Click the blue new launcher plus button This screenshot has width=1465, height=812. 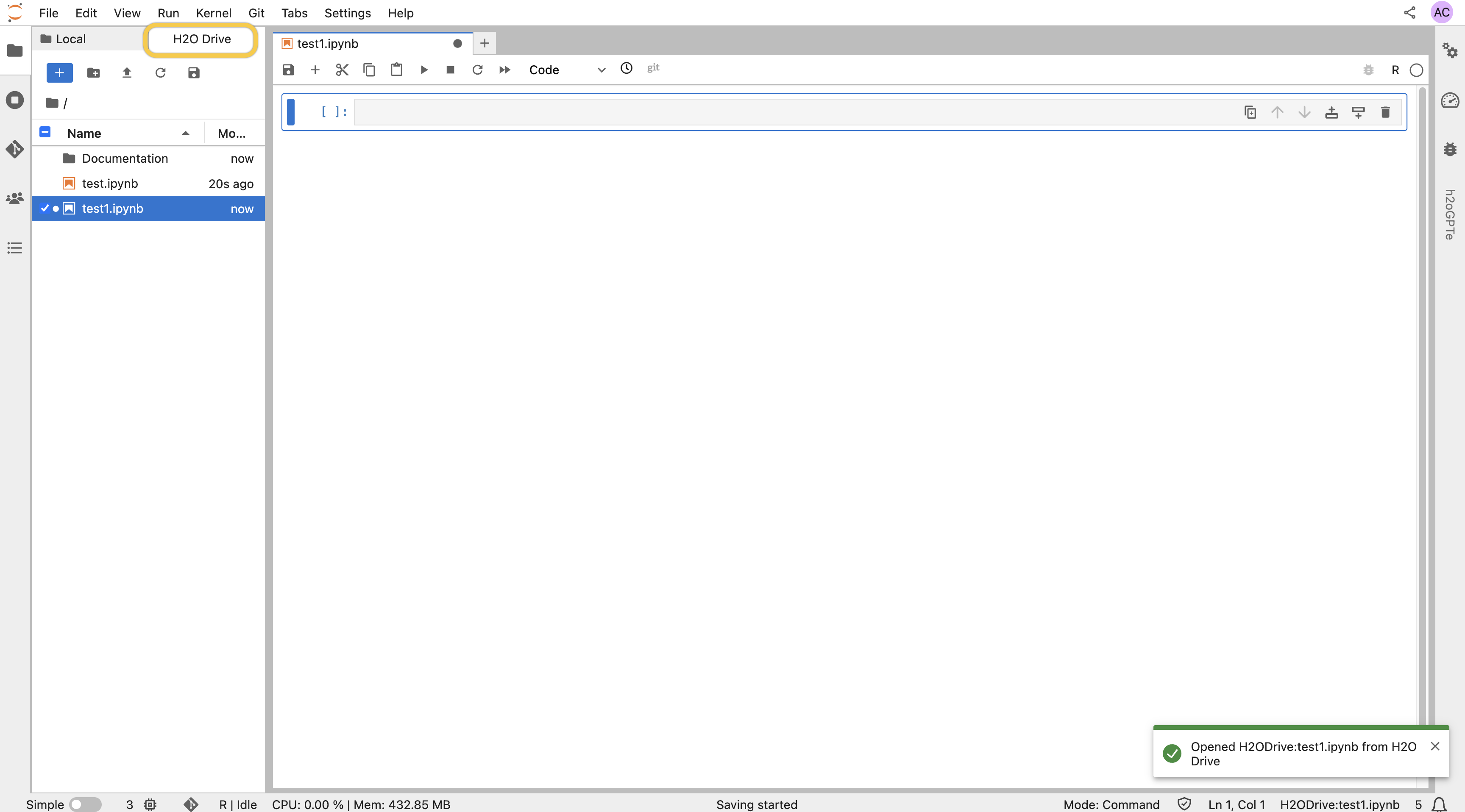(60, 73)
